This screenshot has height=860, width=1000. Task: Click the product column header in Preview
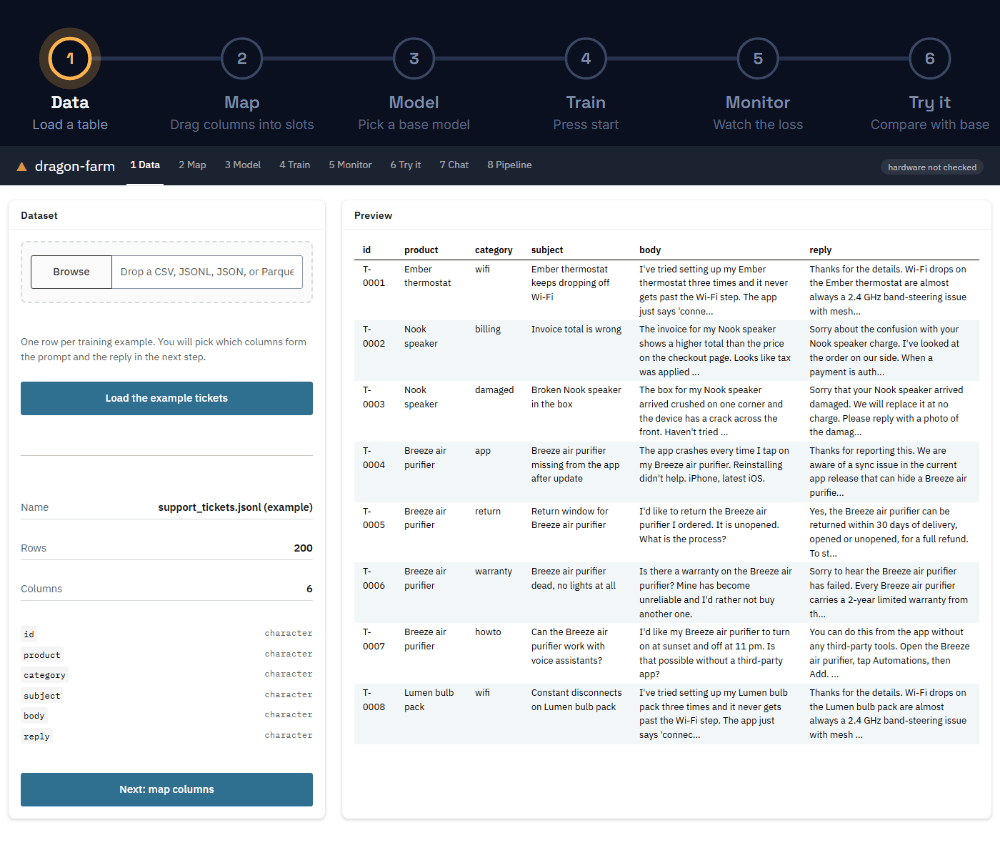click(x=421, y=250)
